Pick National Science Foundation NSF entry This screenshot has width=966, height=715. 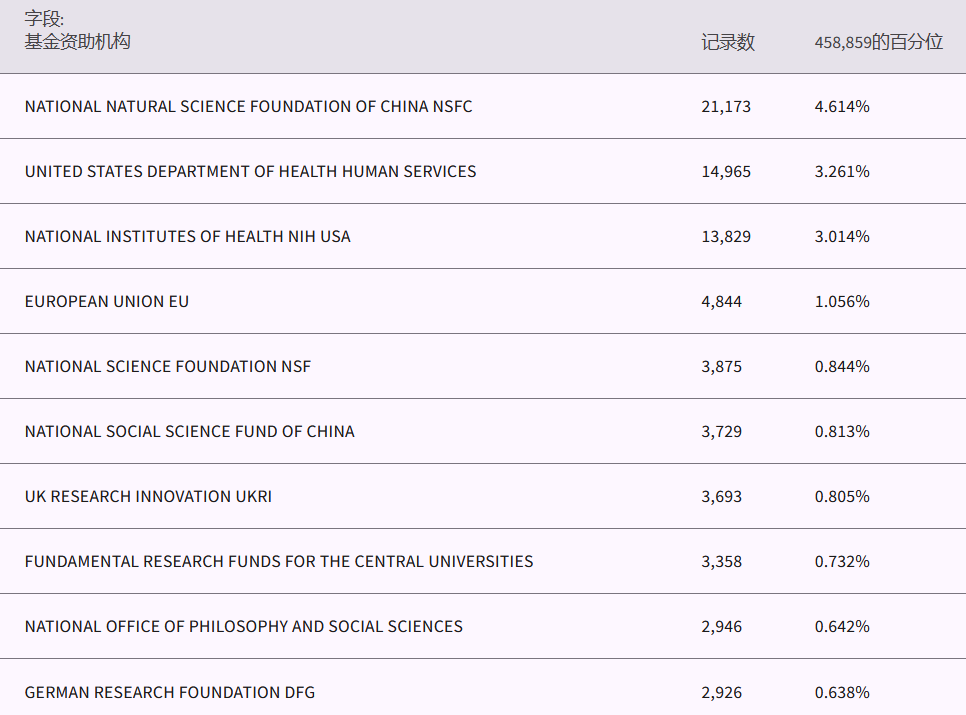(x=167, y=366)
